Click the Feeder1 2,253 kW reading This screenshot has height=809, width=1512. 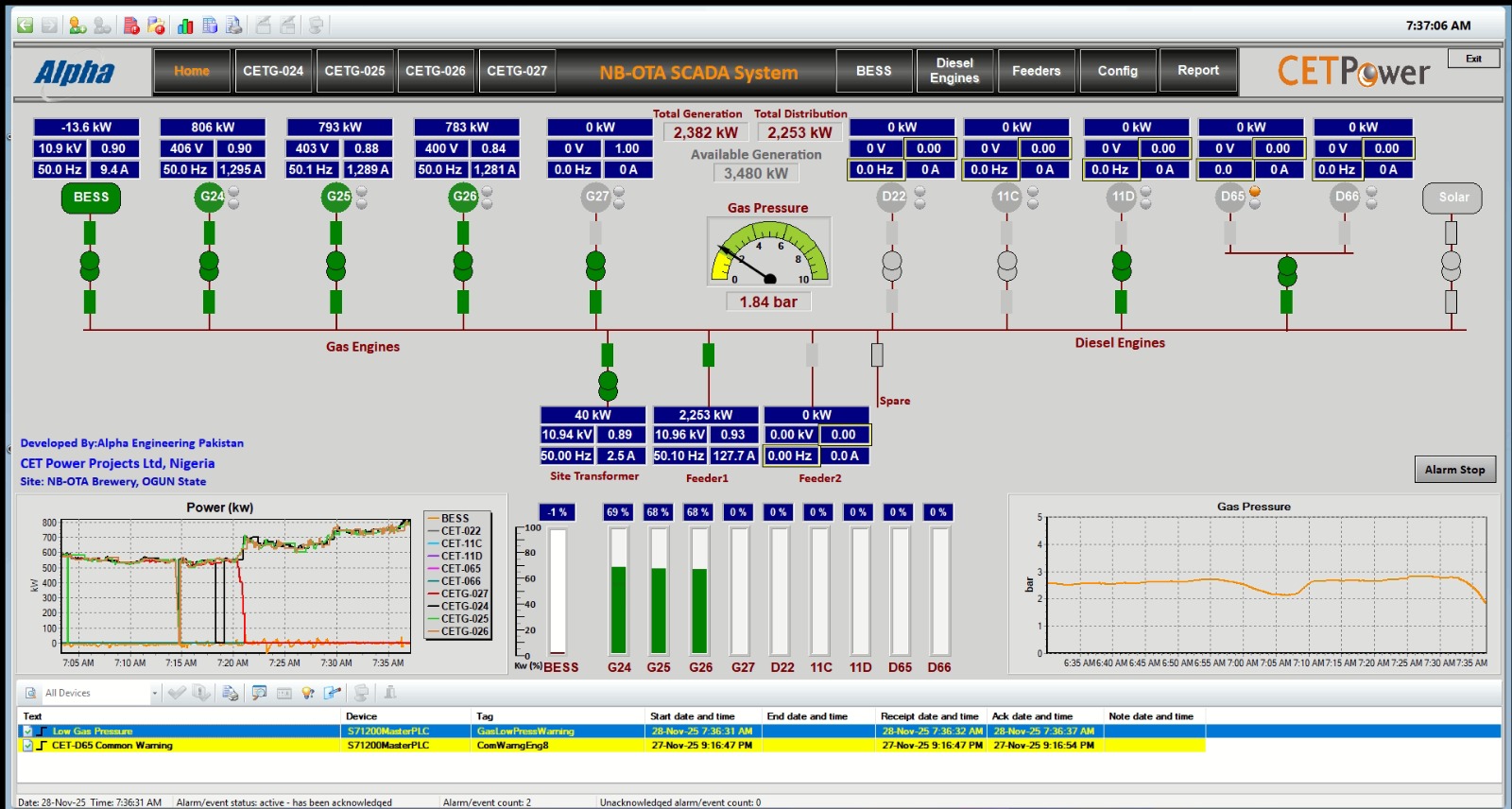coord(706,415)
